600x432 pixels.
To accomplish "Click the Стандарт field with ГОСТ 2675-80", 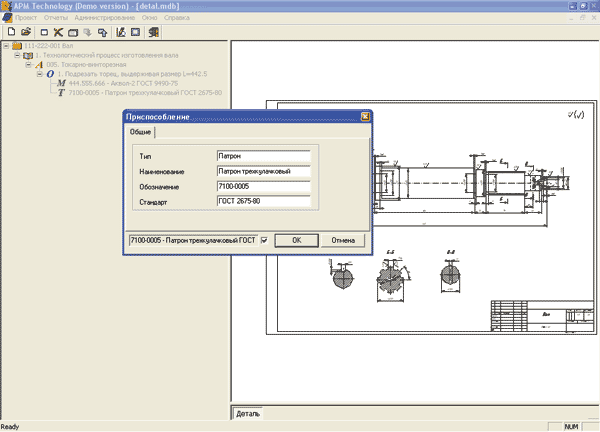I will tap(263, 203).
